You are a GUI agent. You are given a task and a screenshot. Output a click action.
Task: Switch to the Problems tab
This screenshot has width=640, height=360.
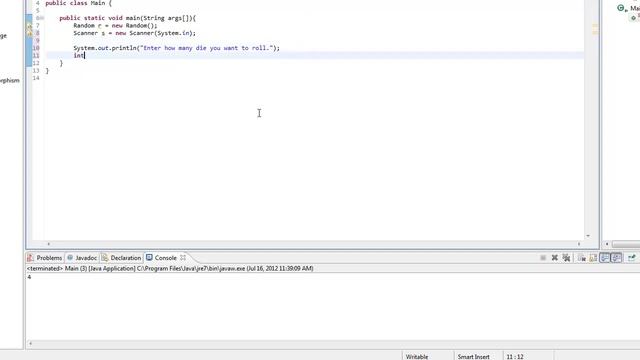point(44,258)
